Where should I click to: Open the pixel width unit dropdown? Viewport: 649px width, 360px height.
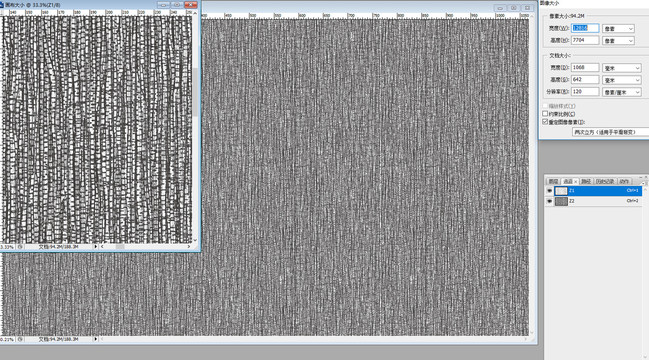(618, 29)
